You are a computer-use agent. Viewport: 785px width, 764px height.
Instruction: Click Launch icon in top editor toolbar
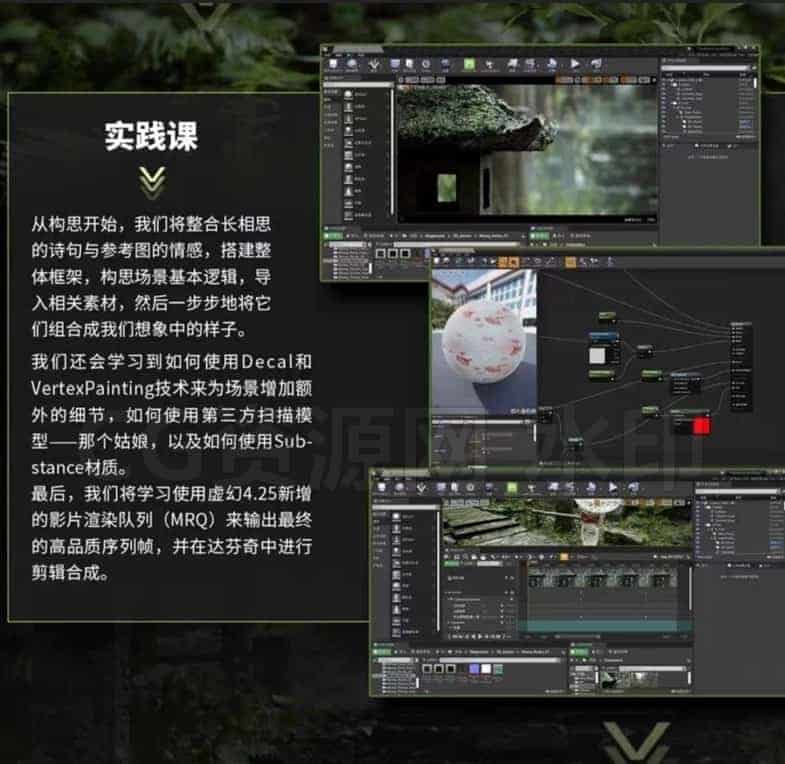[x=596, y=64]
